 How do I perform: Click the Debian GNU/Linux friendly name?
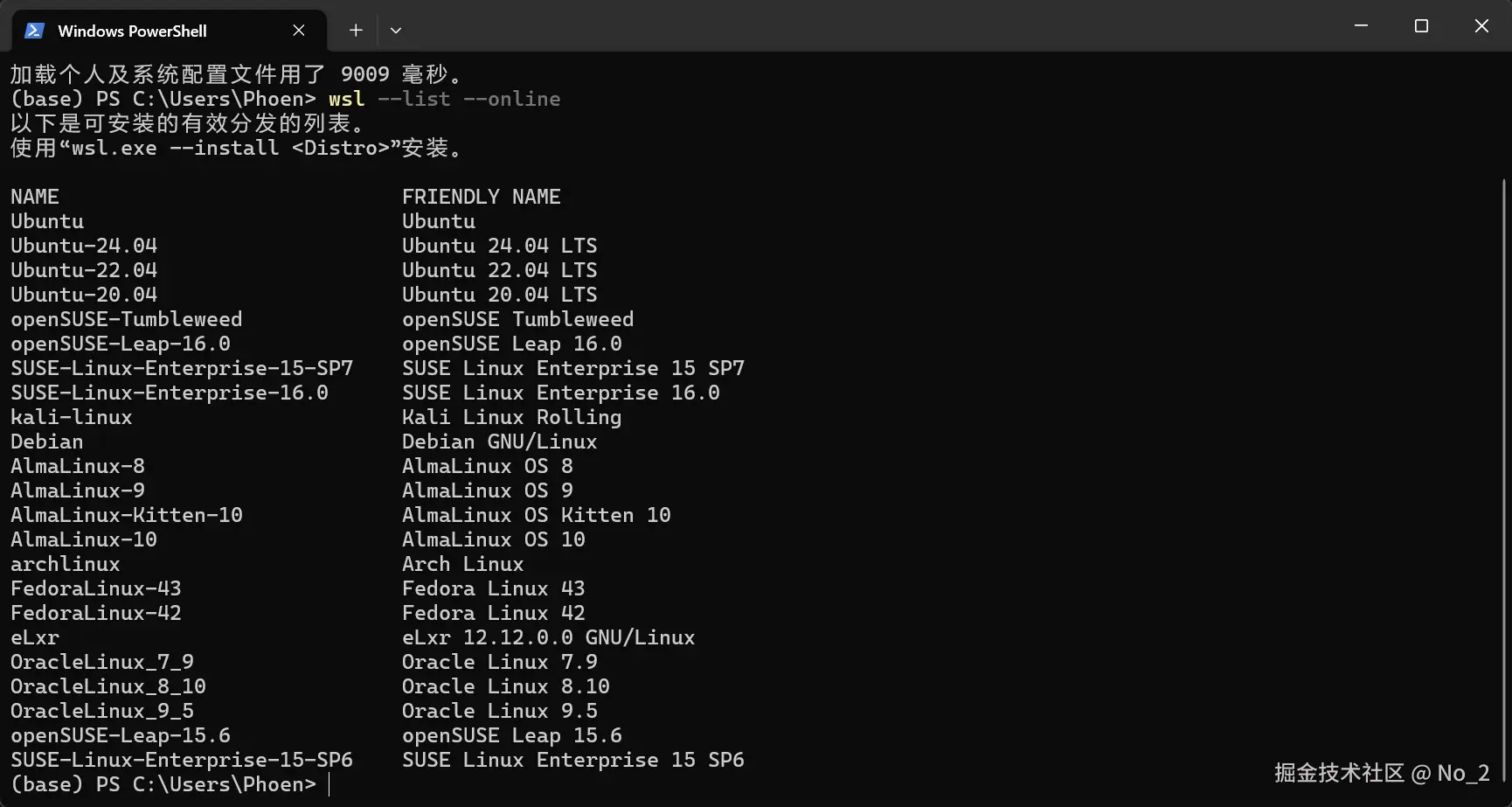(x=500, y=442)
